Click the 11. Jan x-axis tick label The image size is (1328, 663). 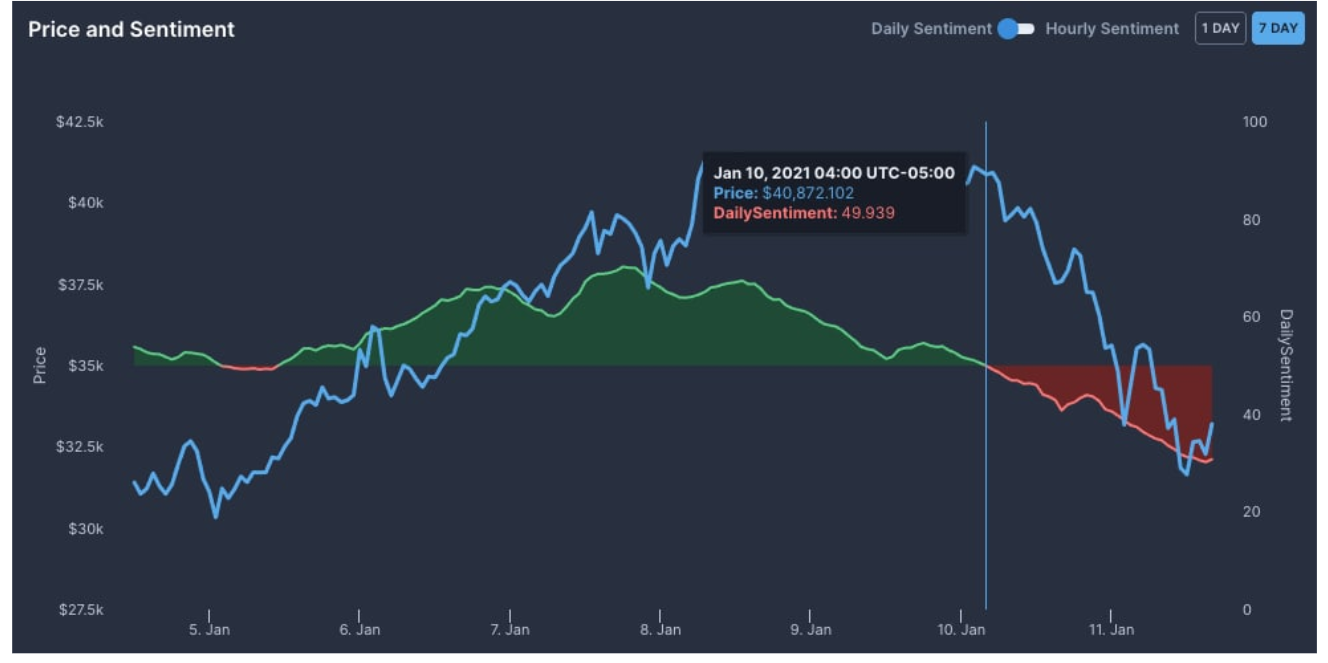[x=1110, y=630]
